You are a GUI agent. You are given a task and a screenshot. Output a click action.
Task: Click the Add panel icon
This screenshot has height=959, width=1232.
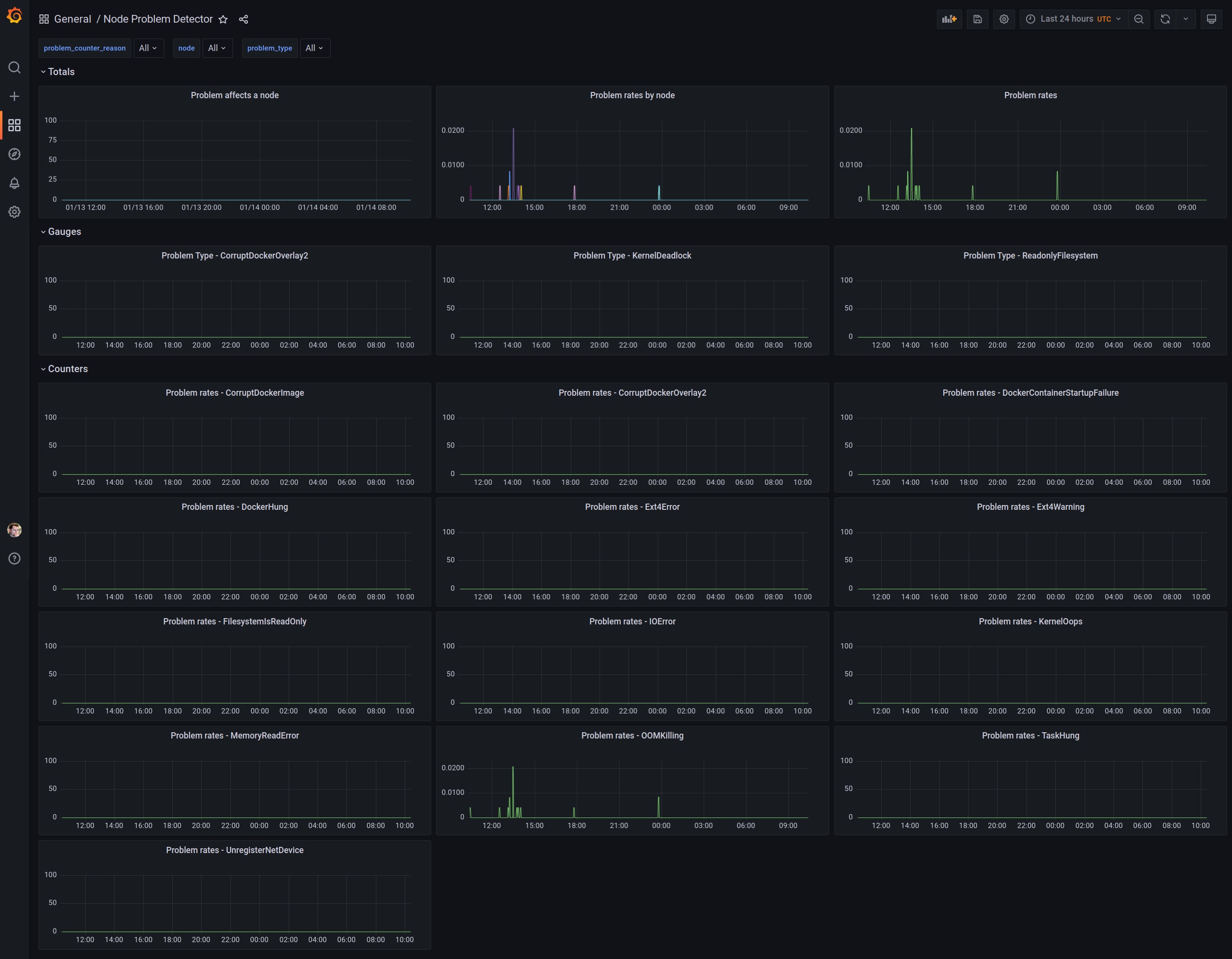click(x=949, y=19)
